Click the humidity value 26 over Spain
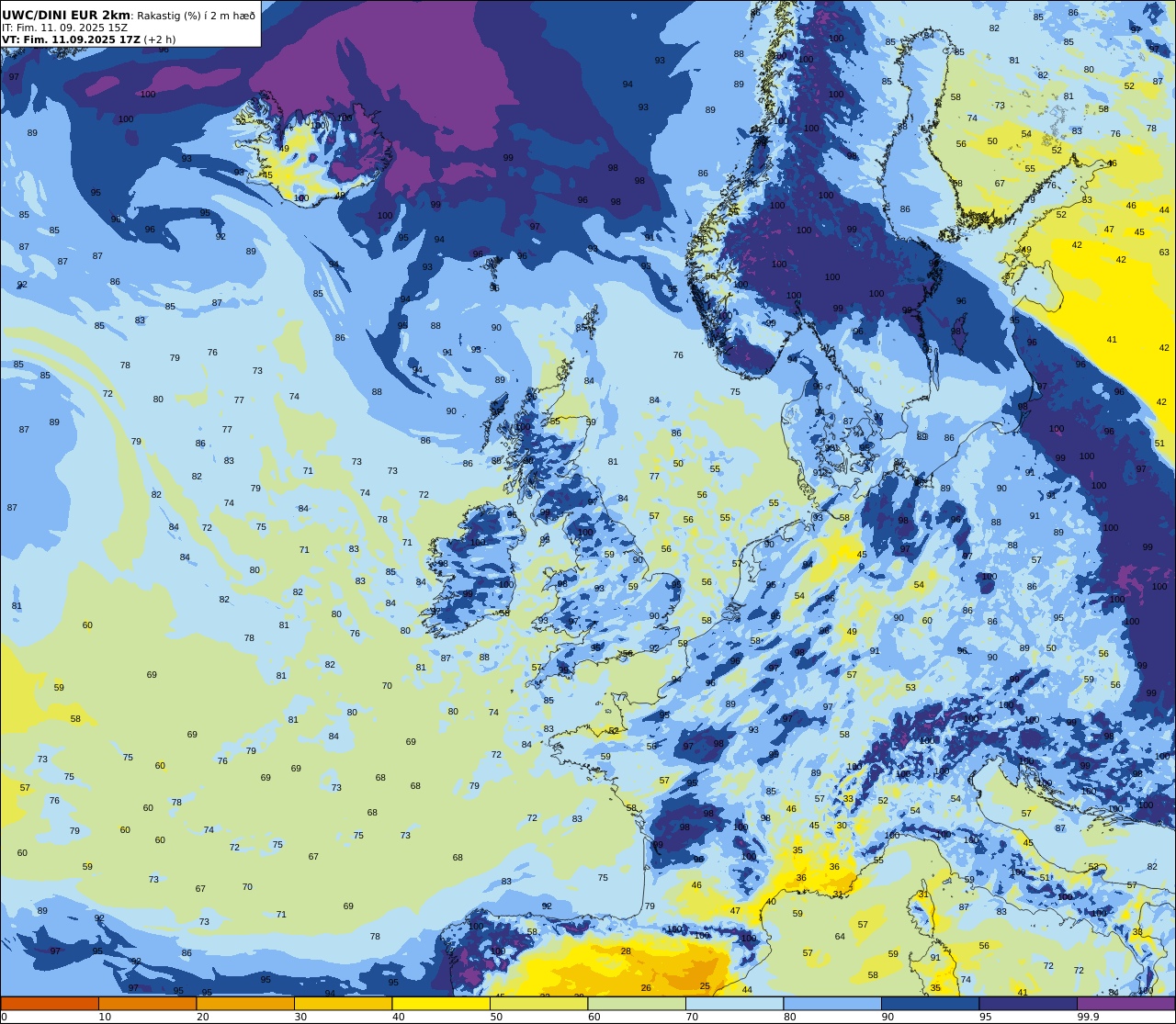This screenshot has width=1176, height=1024. (x=646, y=988)
